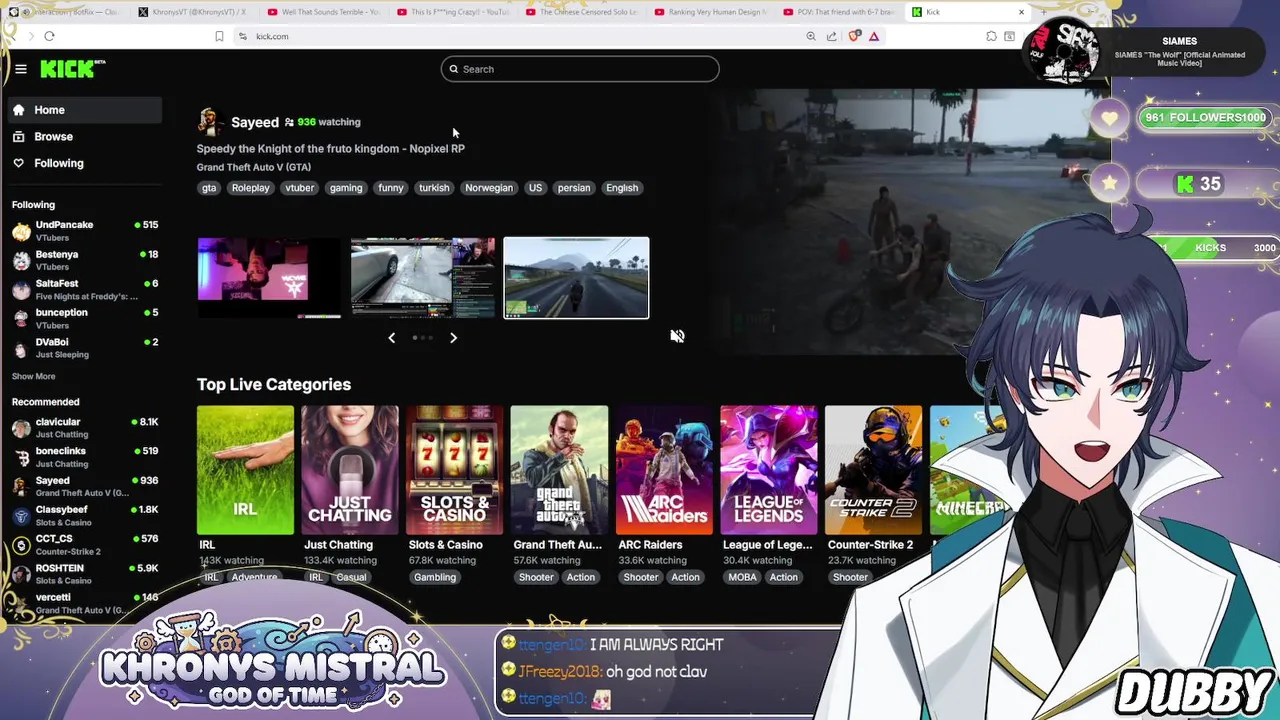Click the Kick logo
Screen dimensions: 1280x720
coord(72,69)
